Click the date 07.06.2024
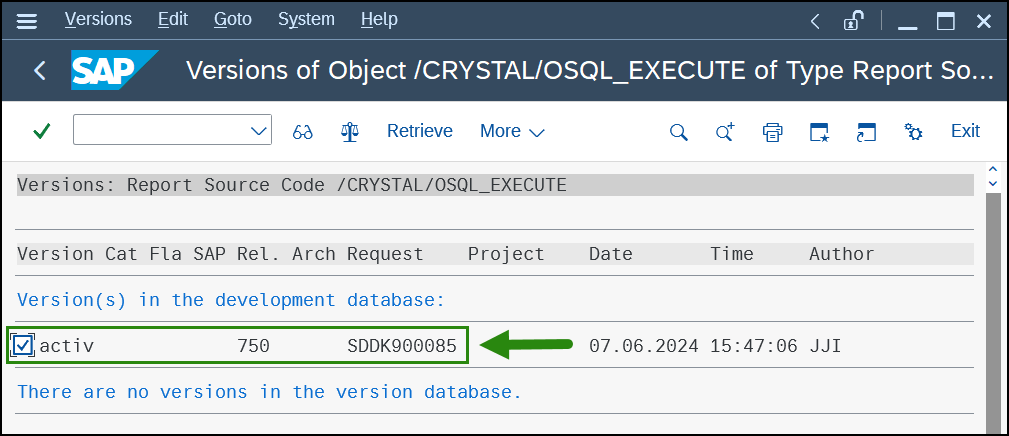 click(x=643, y=346)
